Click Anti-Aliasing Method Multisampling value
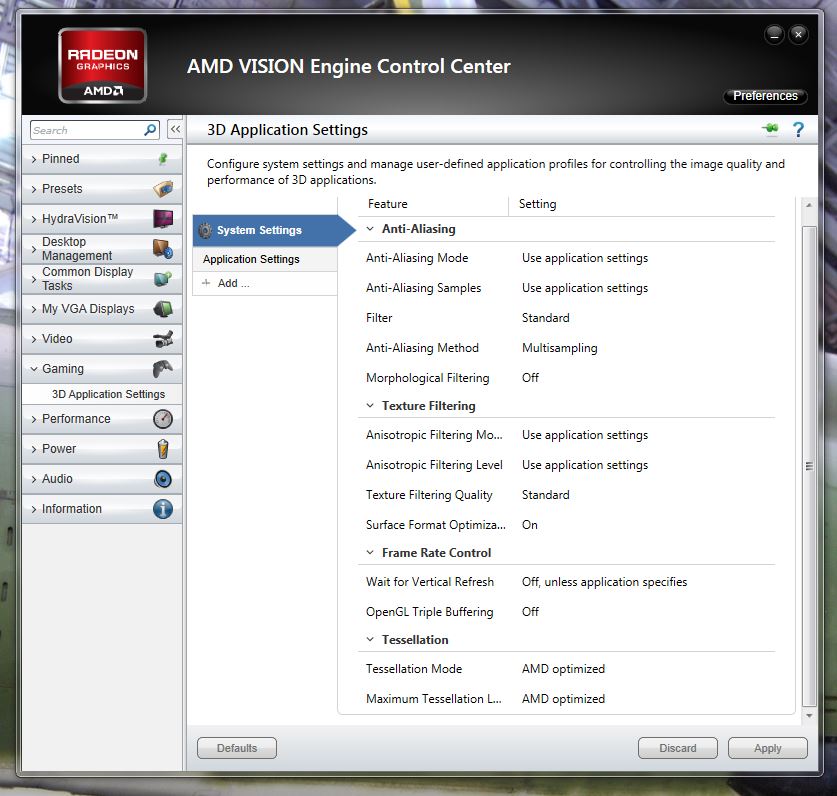The image size is (837, 796). 559,348
